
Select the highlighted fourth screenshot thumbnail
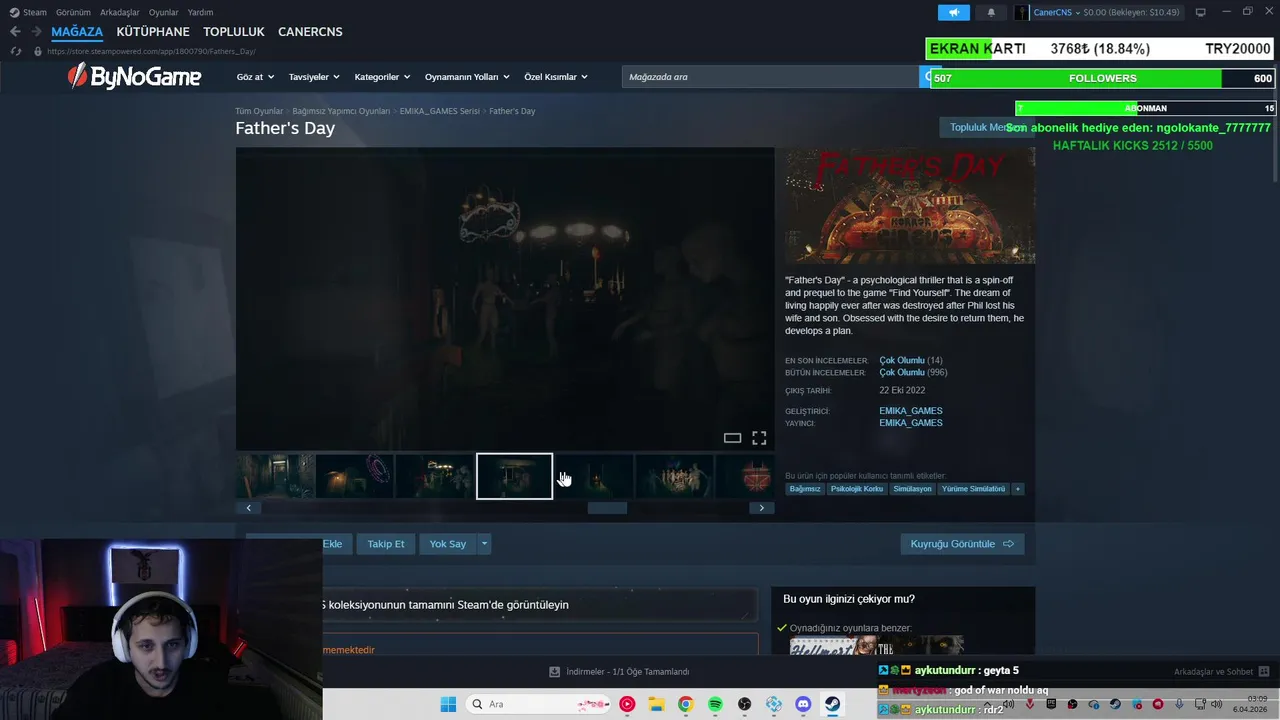(514, 476)
